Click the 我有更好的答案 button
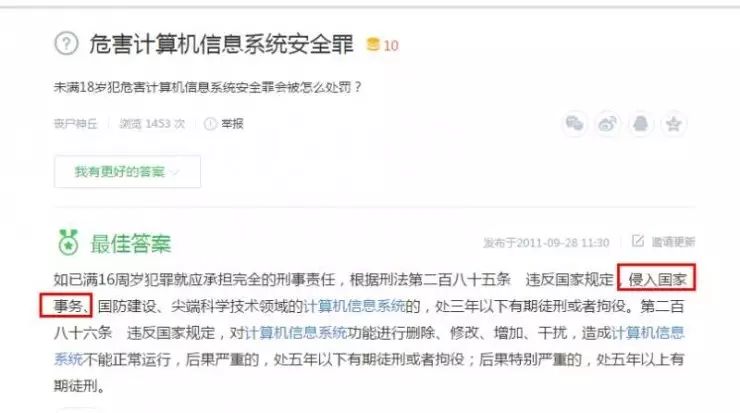Image resolution: width=740 pixels, height=413 pixels. click(127, 171)
